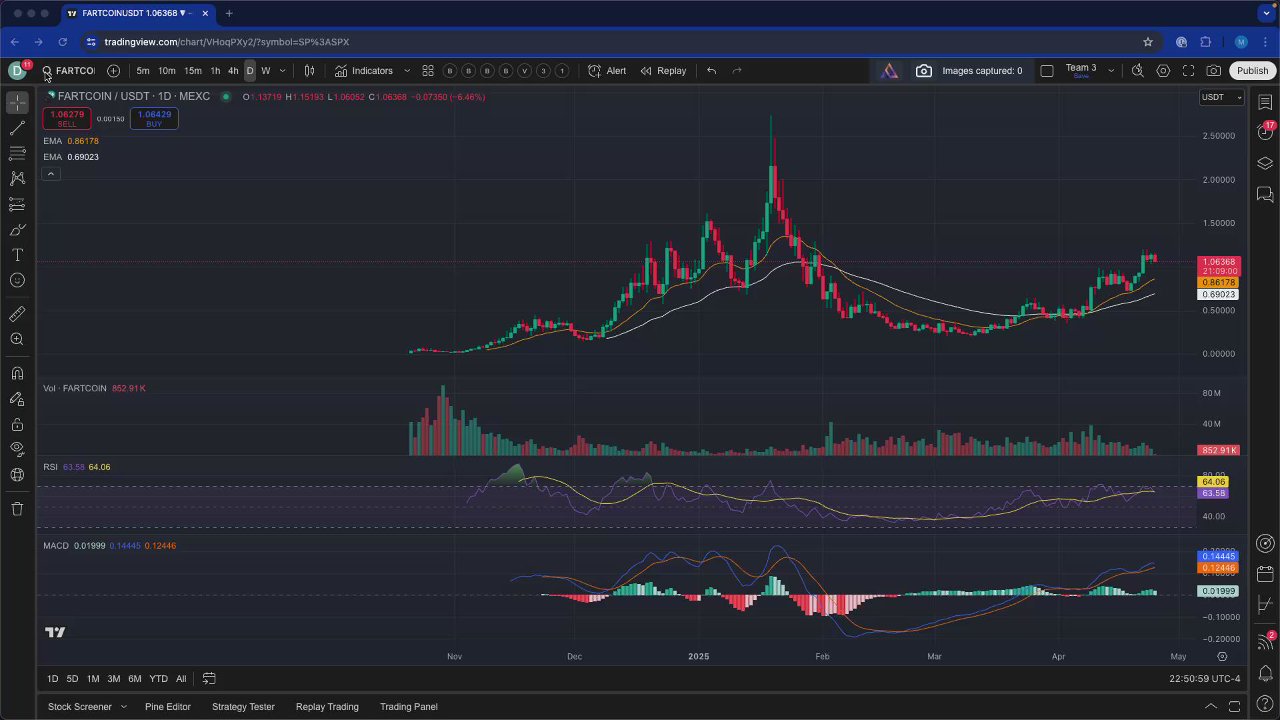
Task: Expand the favorite indicators dropdown arrow
Action: click(407, 71)
